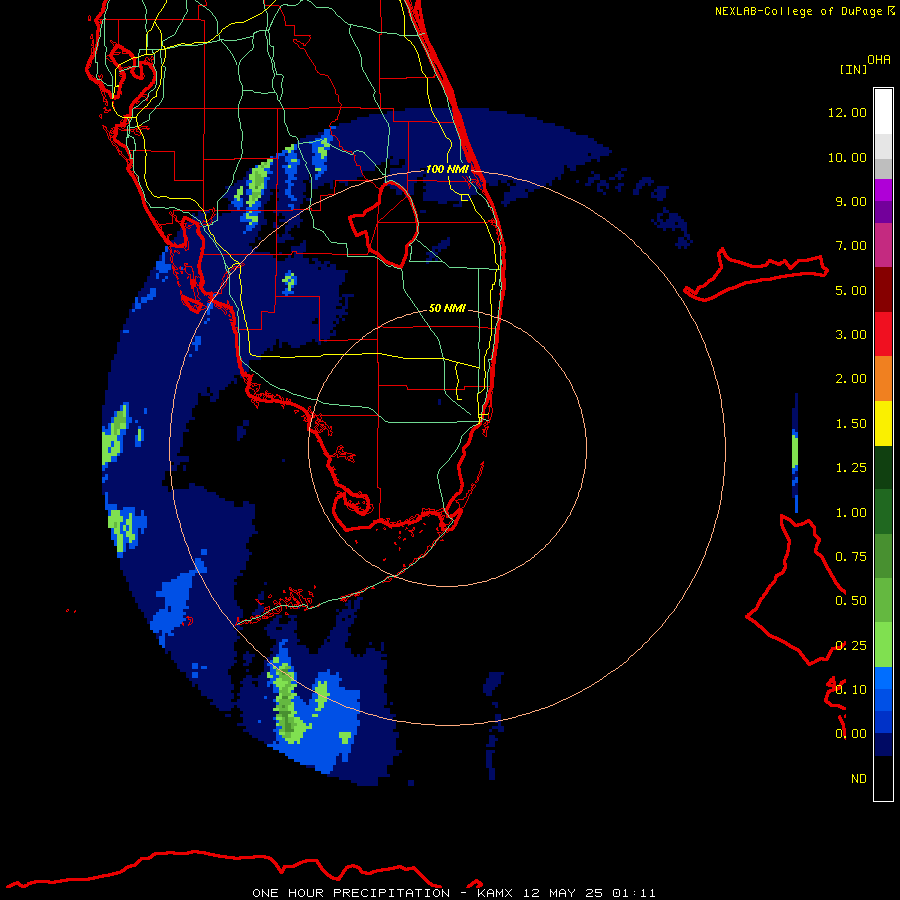Click the 3.00 legend value

[851, 335]
